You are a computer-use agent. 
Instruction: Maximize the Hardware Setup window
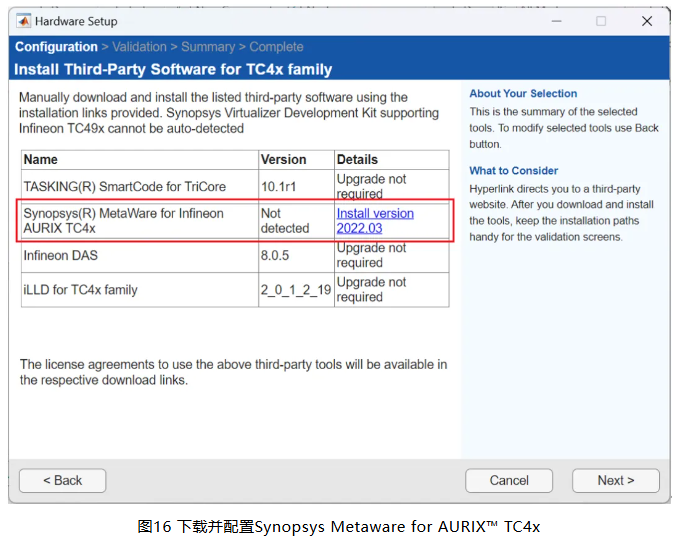coord(601,21)
